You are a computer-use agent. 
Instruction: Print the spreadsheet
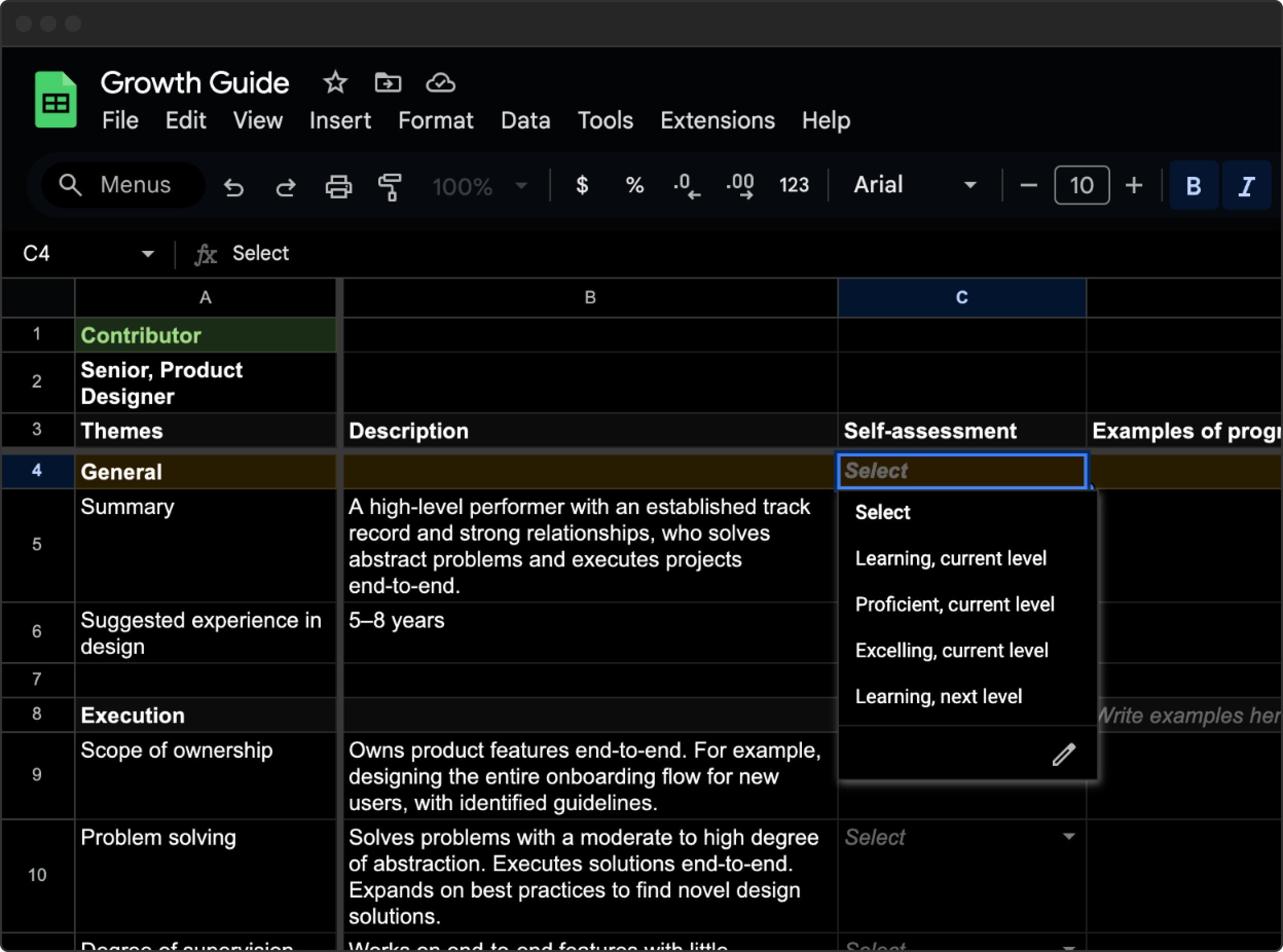coord(338,186)
